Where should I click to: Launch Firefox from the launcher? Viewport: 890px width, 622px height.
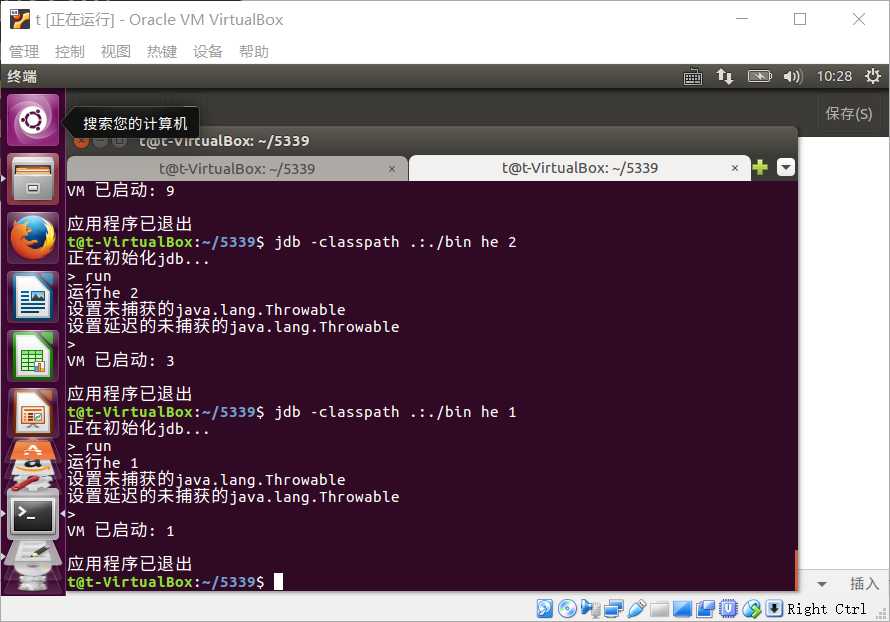click(33, 238)
